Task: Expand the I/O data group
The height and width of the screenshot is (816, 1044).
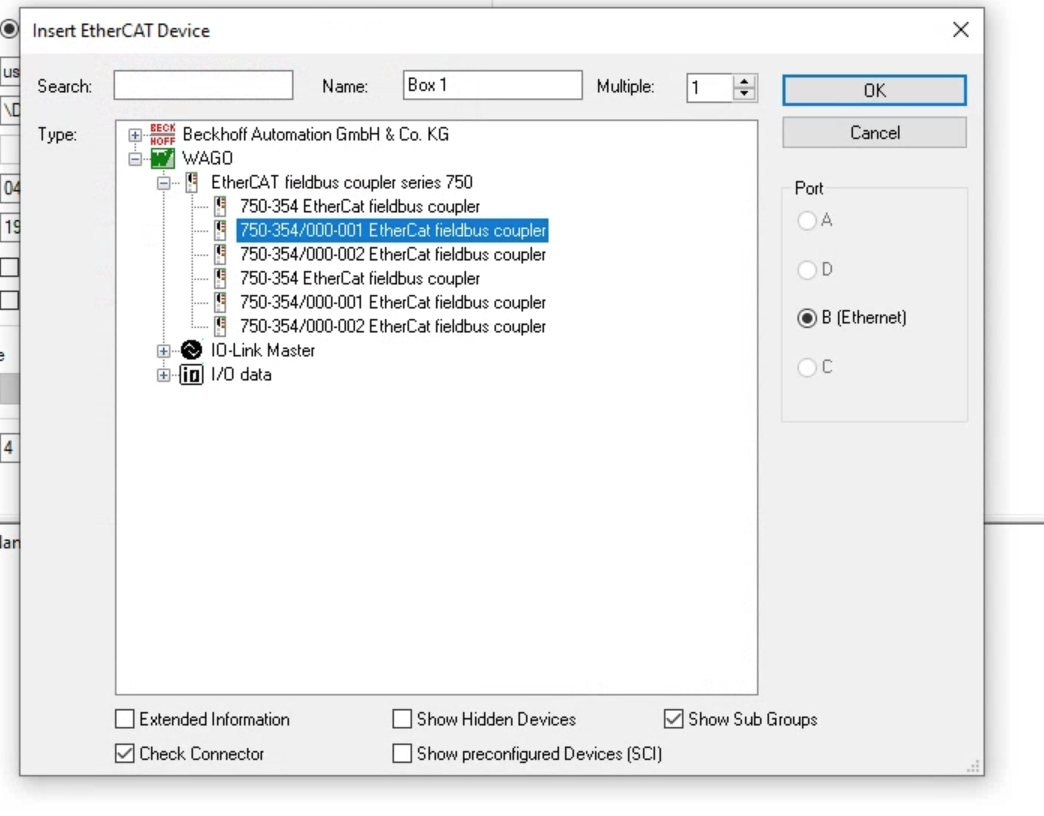Action: (x=164, y=375)
